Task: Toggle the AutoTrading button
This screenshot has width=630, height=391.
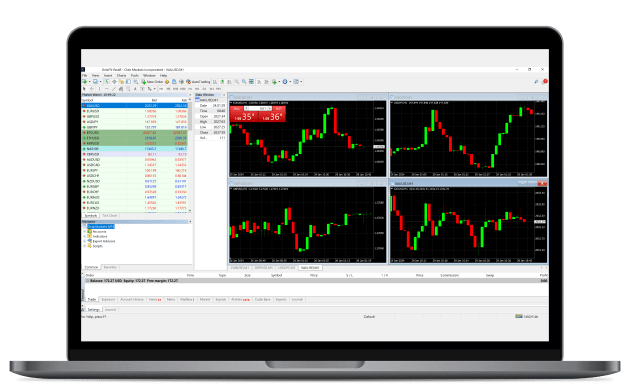Action: point(198,82)
